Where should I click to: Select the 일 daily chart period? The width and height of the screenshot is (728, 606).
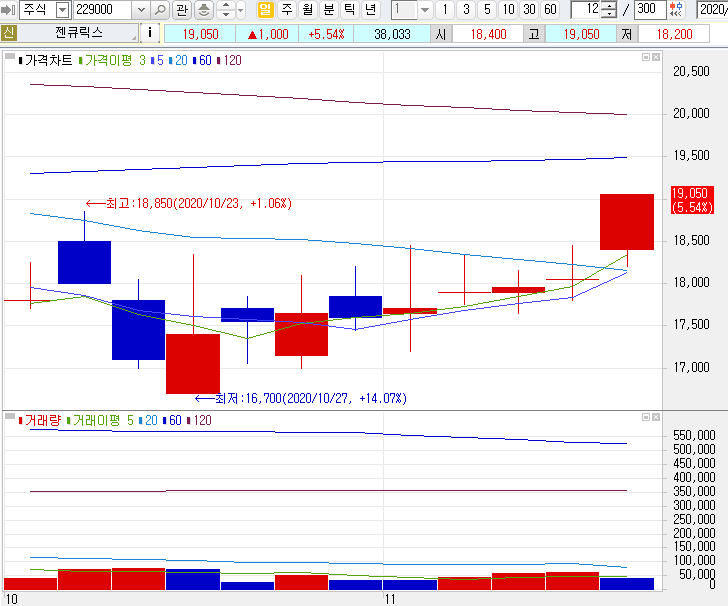tap(266, 9)
